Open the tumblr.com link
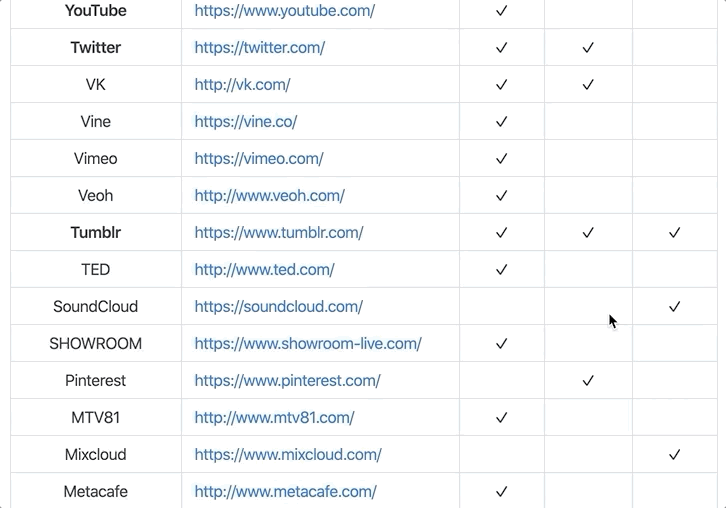Viewport: 726px width, 508px height. click(279, 232)
